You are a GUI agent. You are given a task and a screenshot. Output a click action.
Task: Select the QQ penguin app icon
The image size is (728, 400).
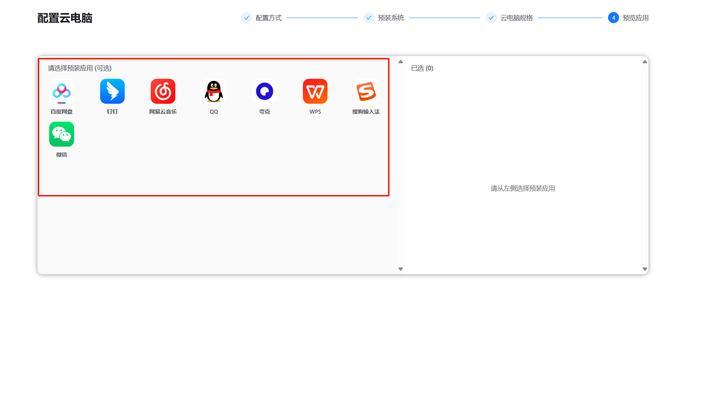214,91
